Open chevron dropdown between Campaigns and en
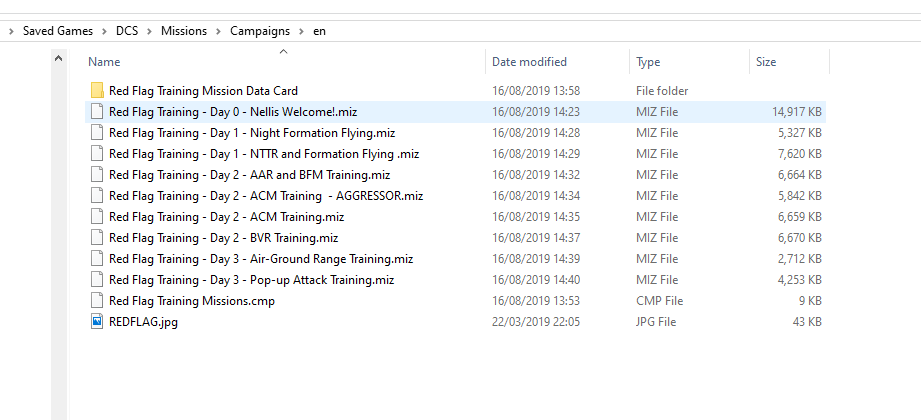 (x=301, y=31)
